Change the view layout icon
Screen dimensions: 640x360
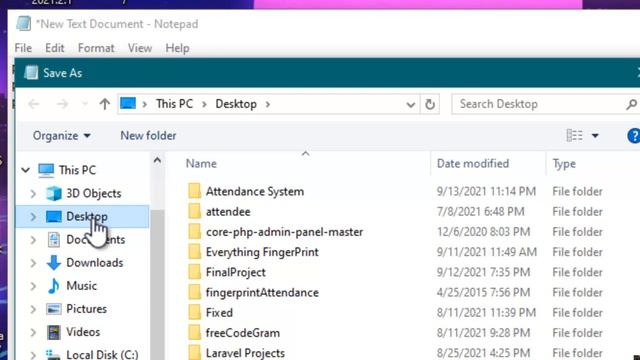pyautogui.click(x=574, y=135)
